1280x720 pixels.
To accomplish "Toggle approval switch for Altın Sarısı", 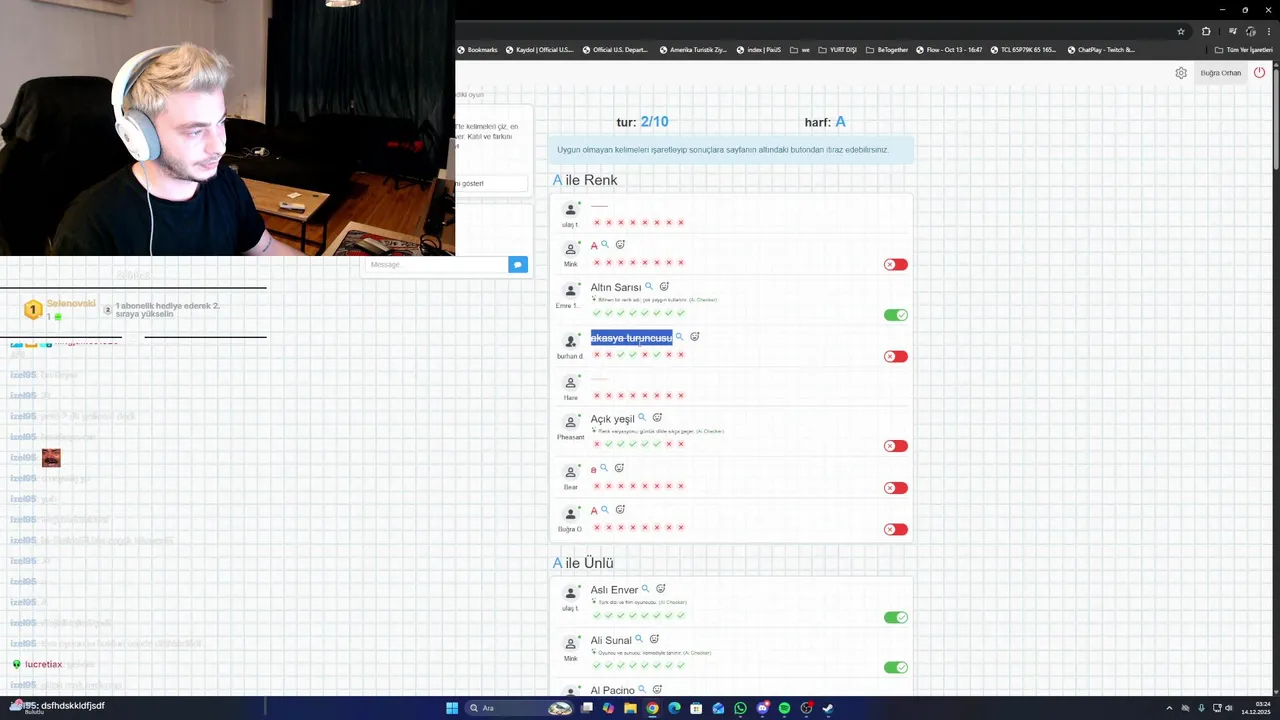I will [896, 315].
